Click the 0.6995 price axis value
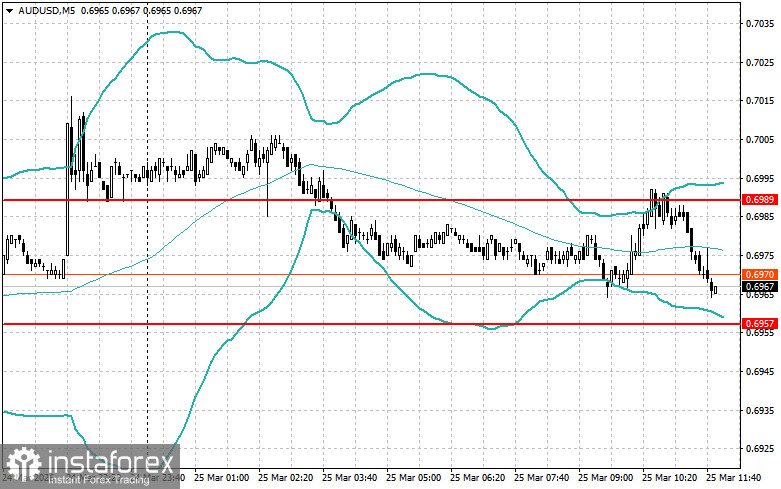Image resolution: width=781 pixels, height=489 pixels. click(760, 178)
